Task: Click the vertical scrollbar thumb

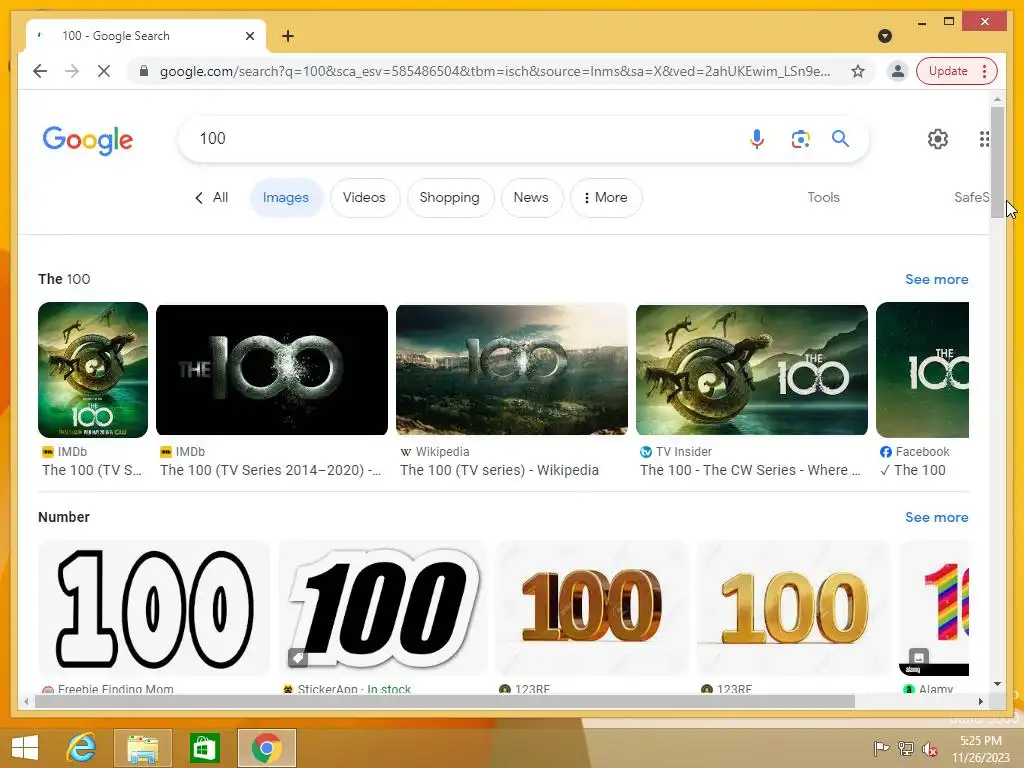Action: coord(997,162)
